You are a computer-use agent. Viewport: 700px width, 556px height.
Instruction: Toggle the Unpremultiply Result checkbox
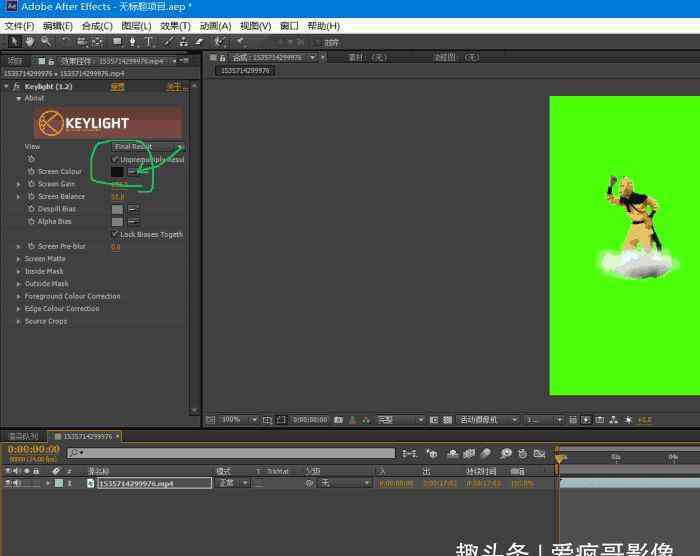[115, 159]
